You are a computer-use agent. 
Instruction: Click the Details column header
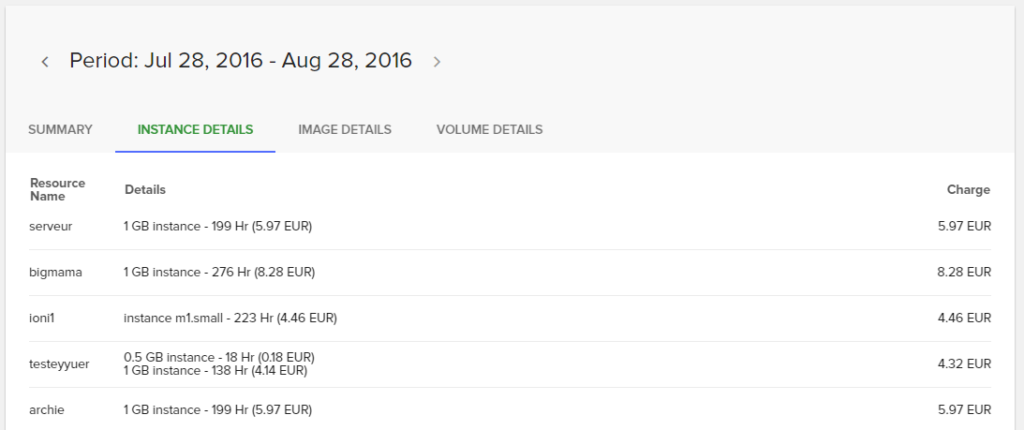tap(145, 190)
